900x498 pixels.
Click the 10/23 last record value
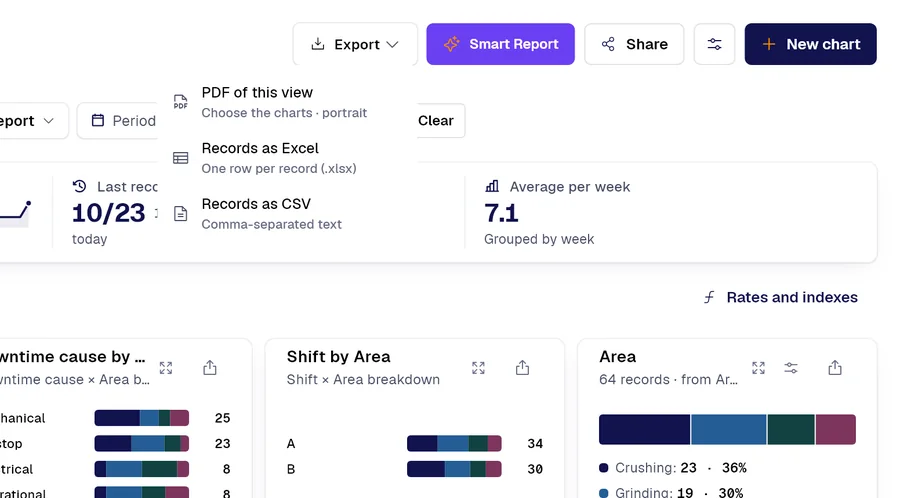[108, 213]
